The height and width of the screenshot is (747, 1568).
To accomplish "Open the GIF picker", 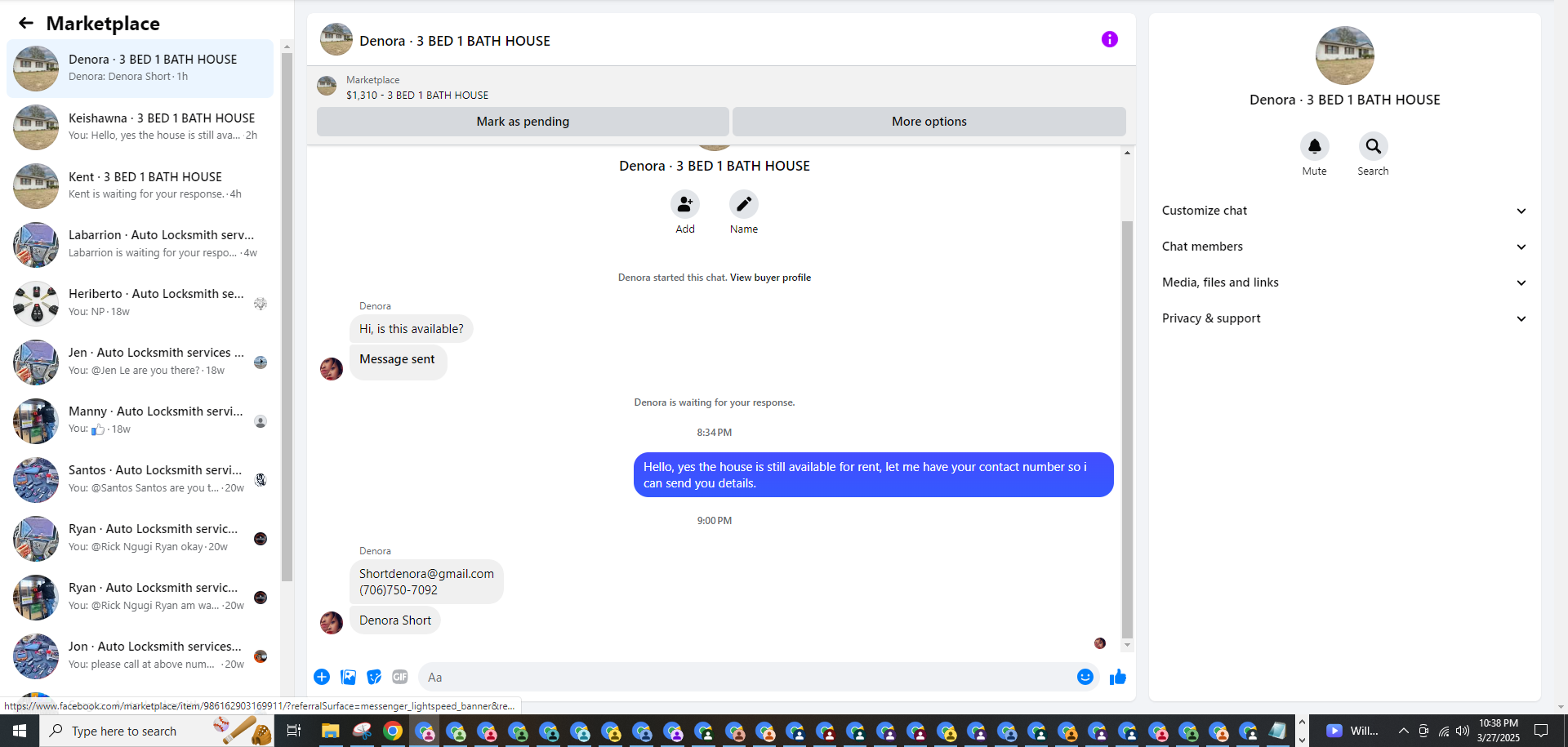I will [x=399, y=677].
